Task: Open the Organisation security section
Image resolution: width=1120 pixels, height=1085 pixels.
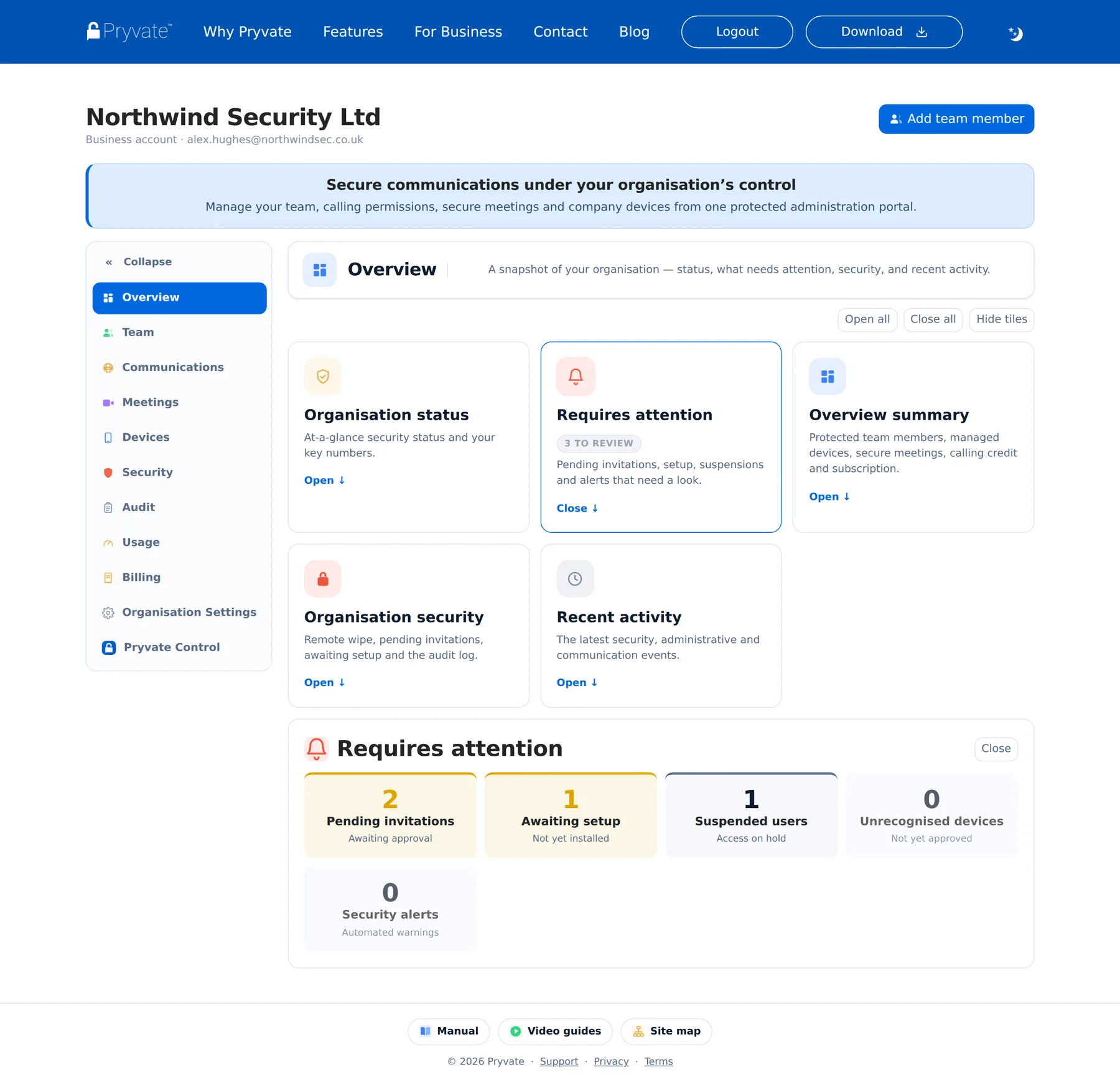Action: point(324,682)
